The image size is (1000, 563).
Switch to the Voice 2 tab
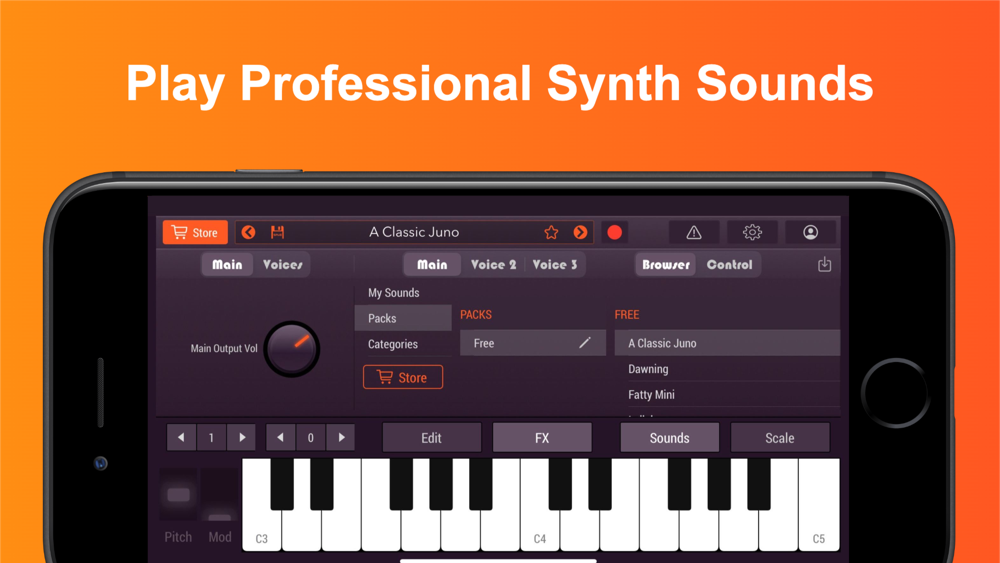pos(493,265)
